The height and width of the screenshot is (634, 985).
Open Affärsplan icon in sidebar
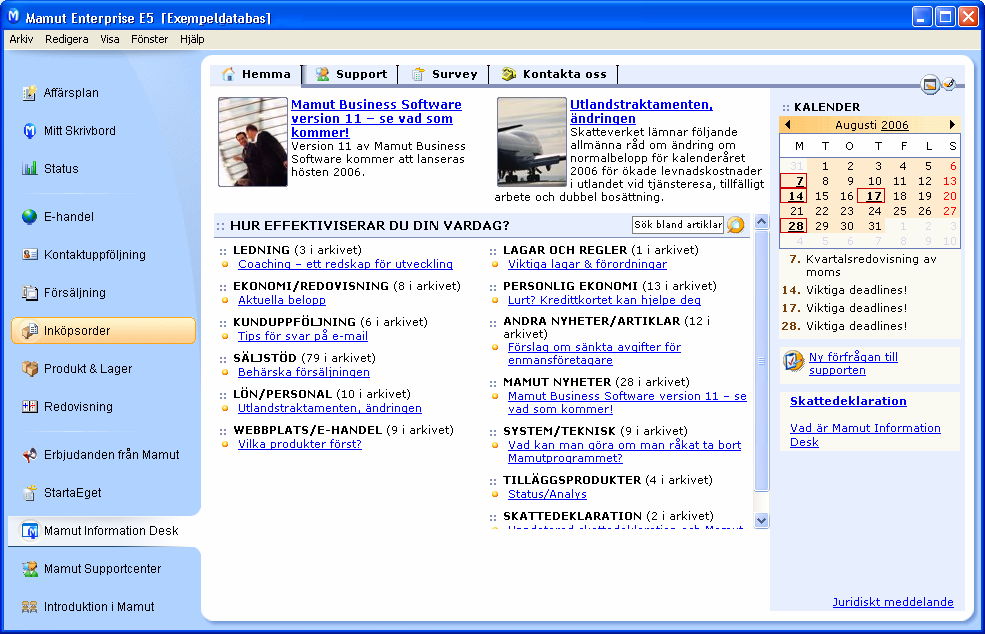(30, 93)
